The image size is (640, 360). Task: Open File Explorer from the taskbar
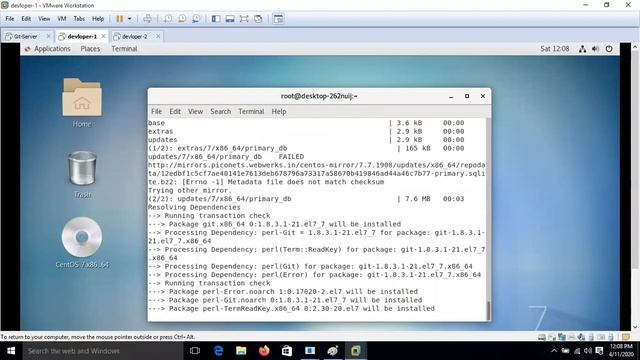pyautogui.click(x=241, y=351)
